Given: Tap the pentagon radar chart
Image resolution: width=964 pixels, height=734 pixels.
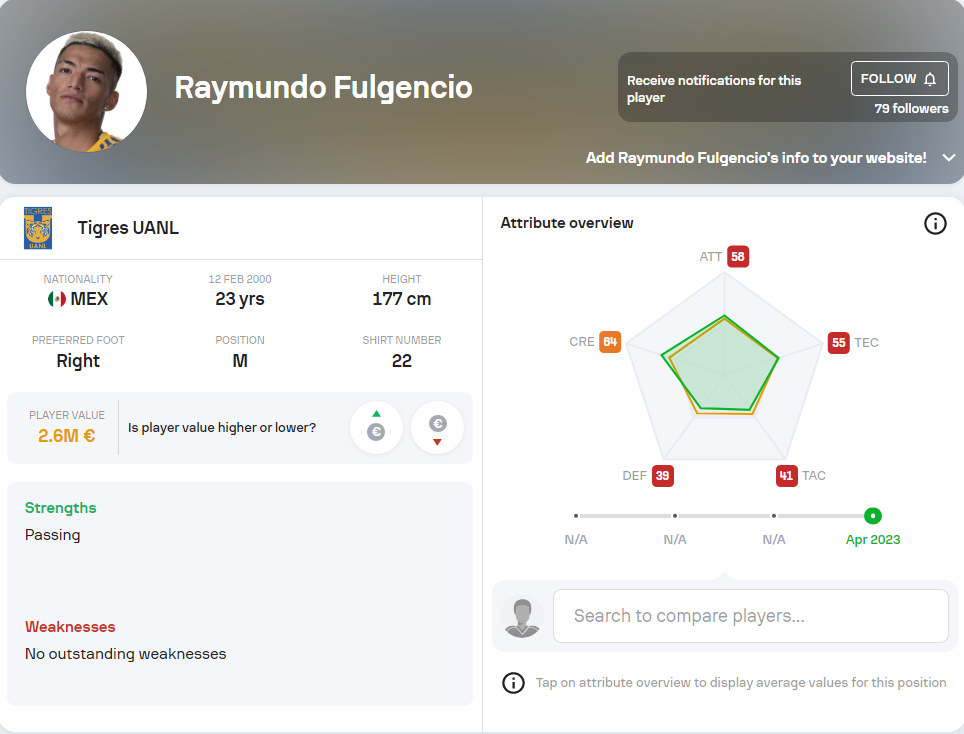Looking at the screenshot, I should 725,366.
